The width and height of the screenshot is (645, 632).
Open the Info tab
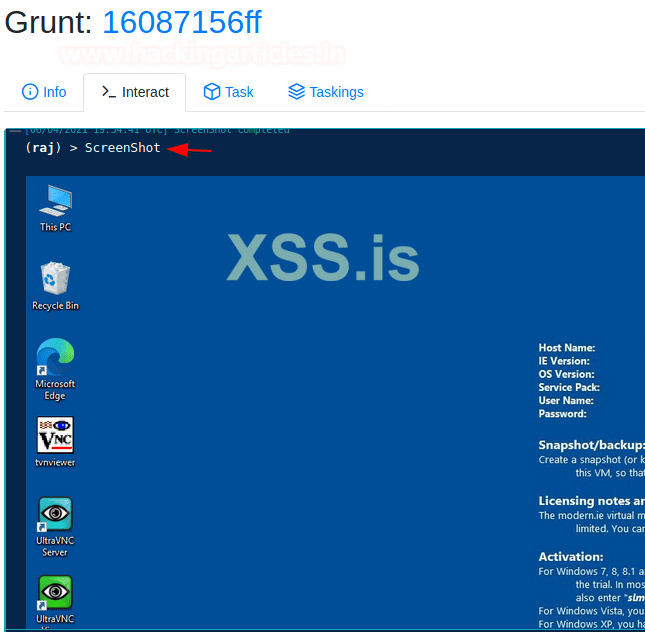(x=44, y=92)
